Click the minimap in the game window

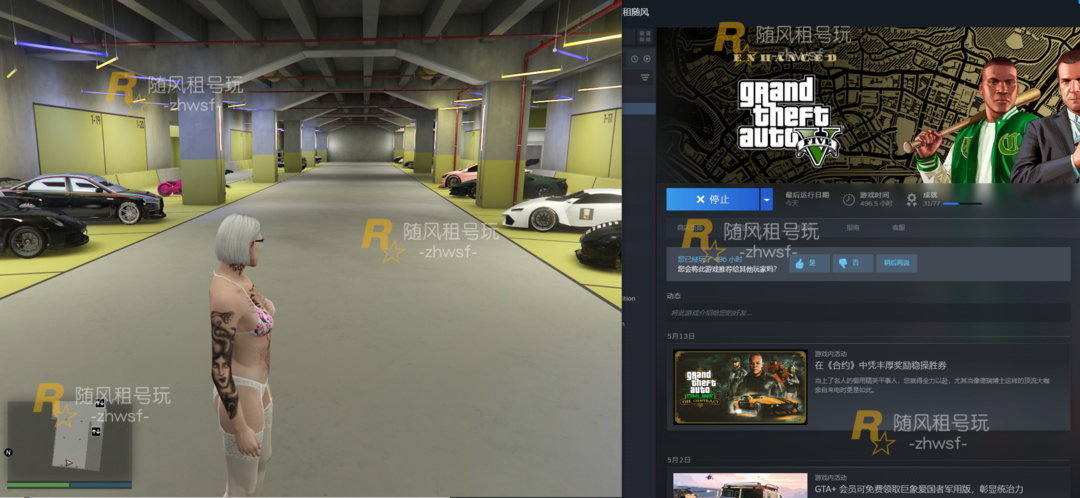[x=70, y=441]
